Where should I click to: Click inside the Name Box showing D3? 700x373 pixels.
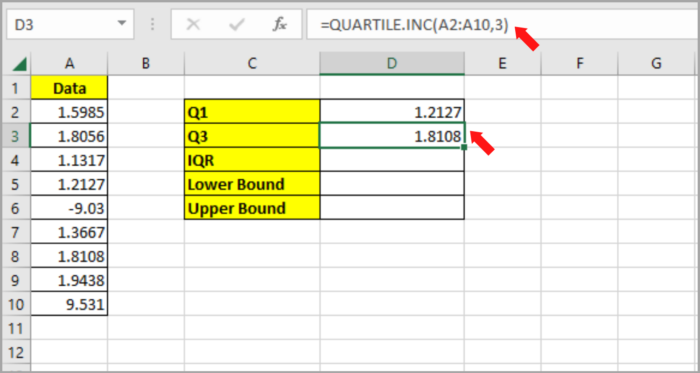62,24
